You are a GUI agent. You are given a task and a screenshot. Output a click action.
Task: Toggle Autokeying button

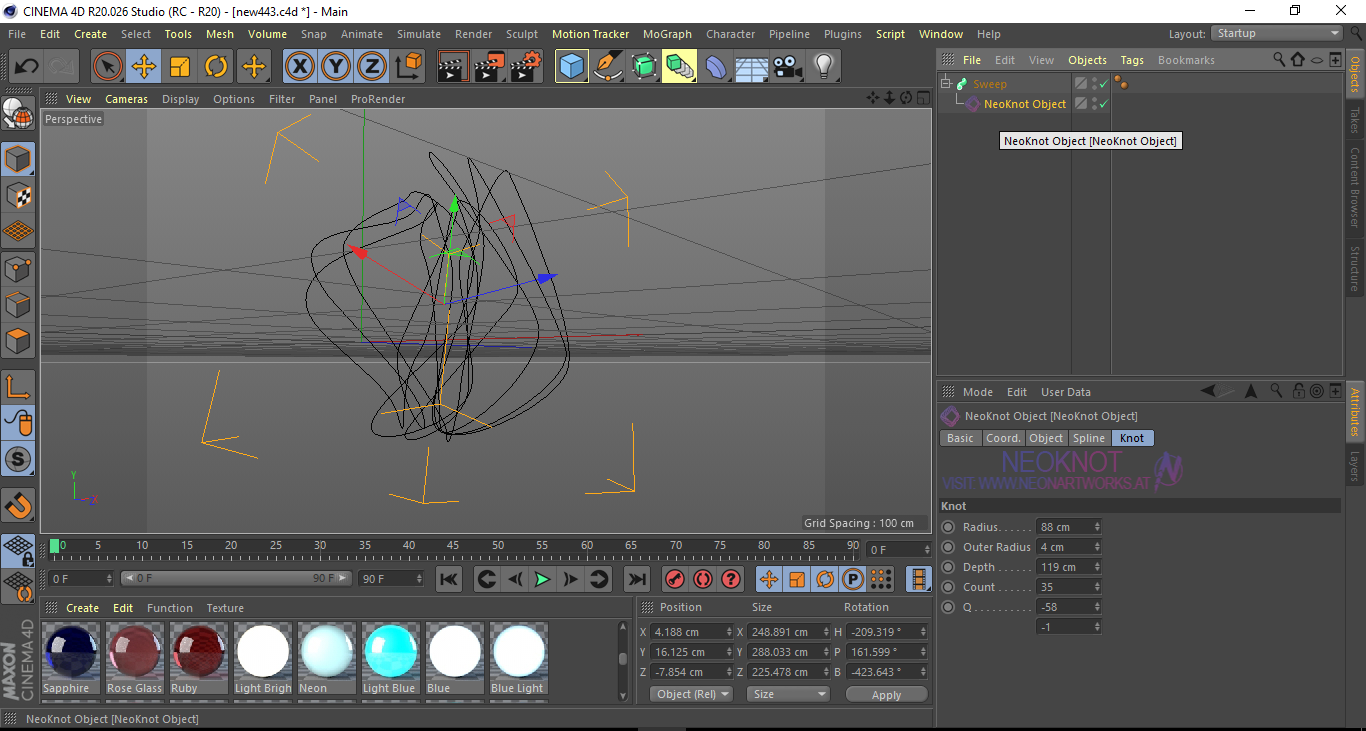click(703, 579)
